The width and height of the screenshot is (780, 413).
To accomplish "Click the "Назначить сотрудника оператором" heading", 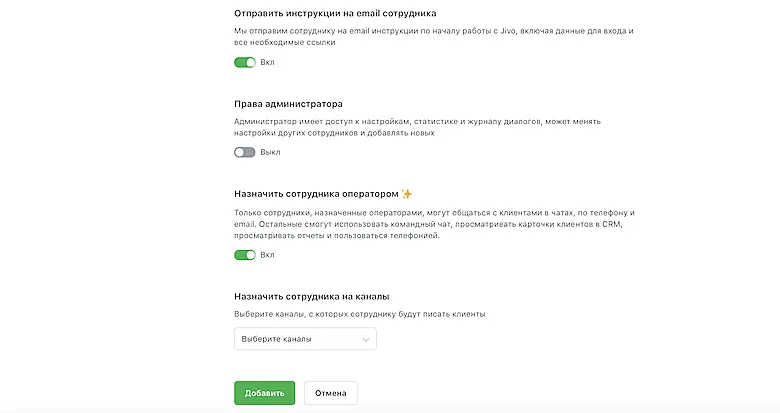I will coord(315,193).
